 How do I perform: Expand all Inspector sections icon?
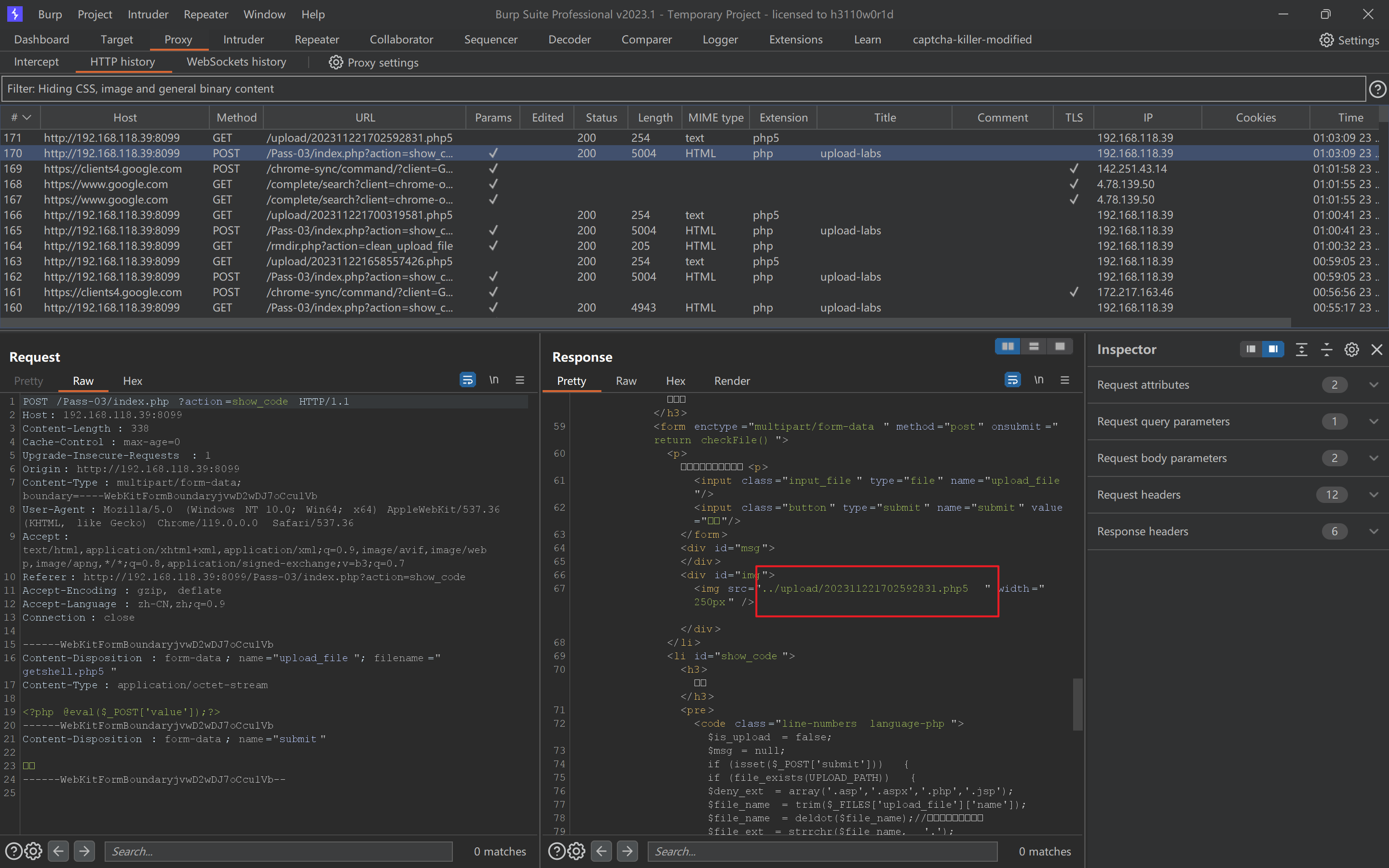pos(1301,350)
